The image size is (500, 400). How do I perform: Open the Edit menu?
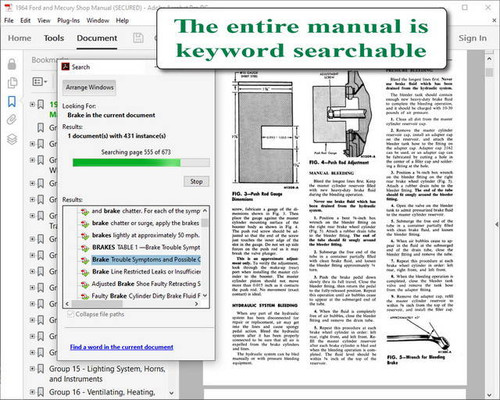tap(25, 21)
